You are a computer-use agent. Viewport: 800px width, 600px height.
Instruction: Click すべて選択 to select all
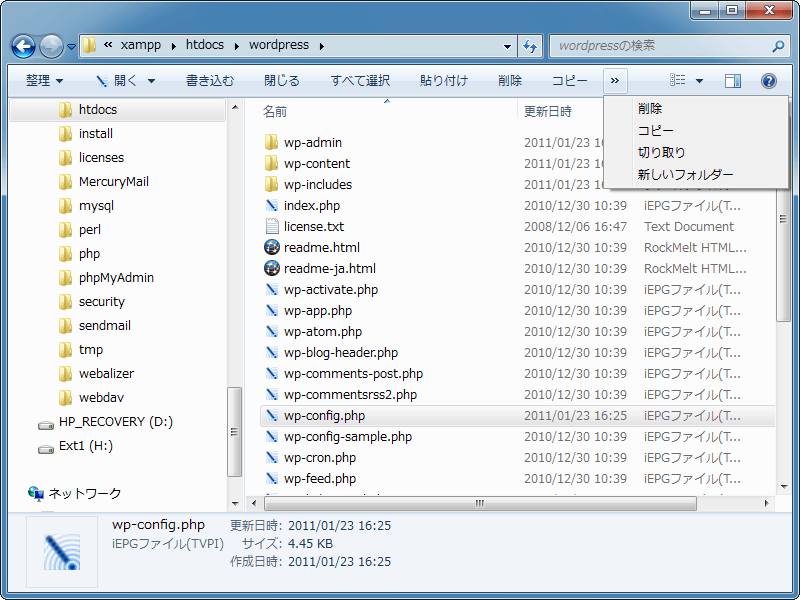tap(360, 81)
